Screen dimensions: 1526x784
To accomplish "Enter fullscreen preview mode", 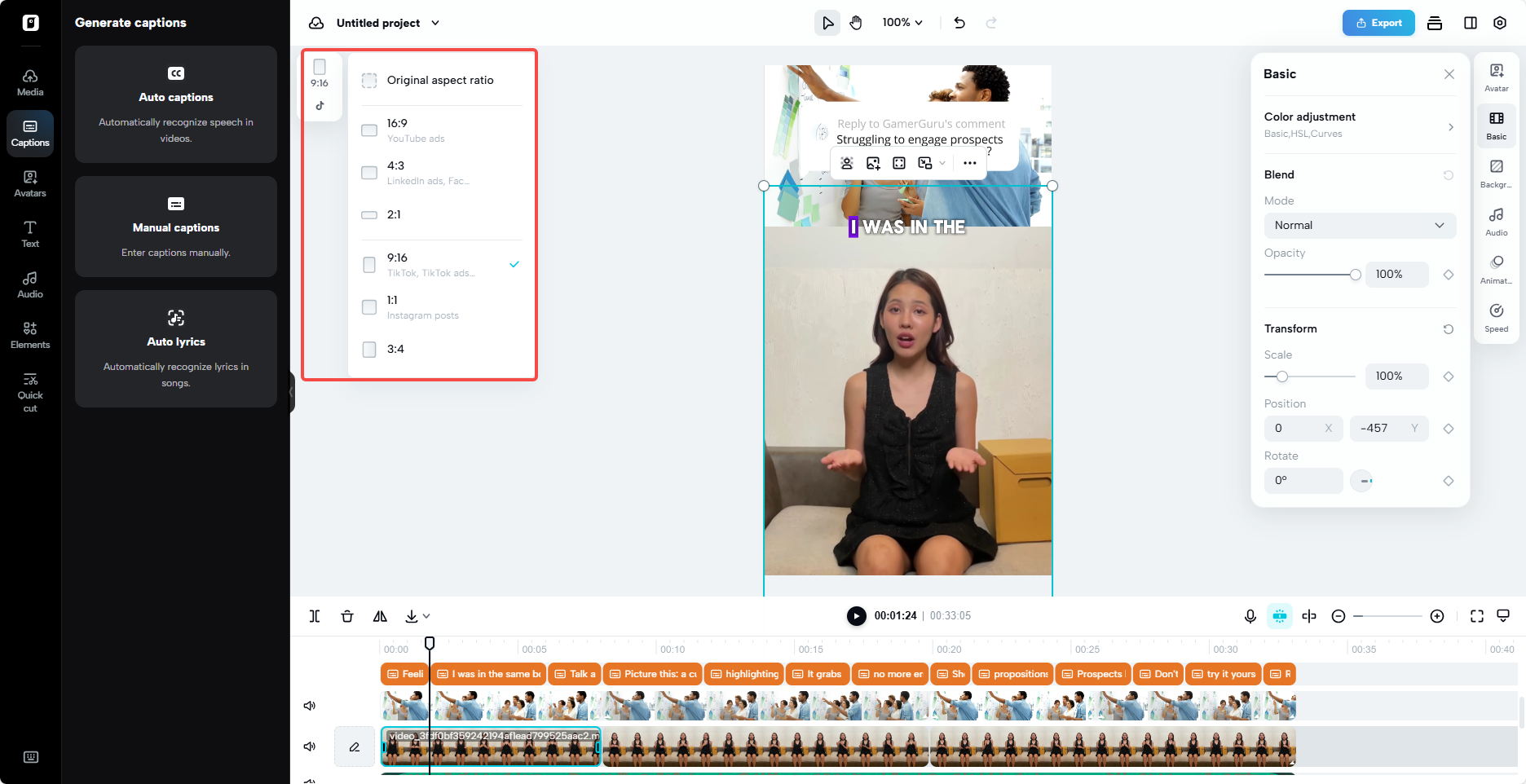I will coord(1477,616).
